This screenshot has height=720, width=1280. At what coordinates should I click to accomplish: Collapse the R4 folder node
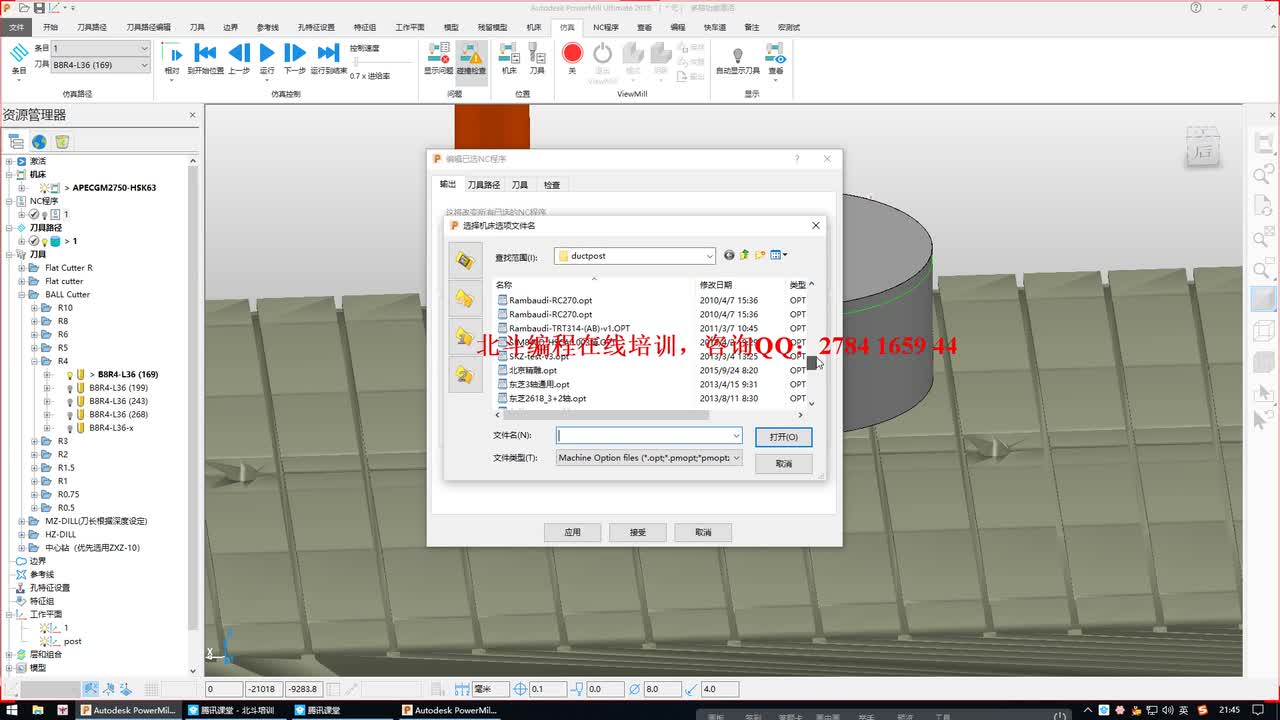[34, 361]
